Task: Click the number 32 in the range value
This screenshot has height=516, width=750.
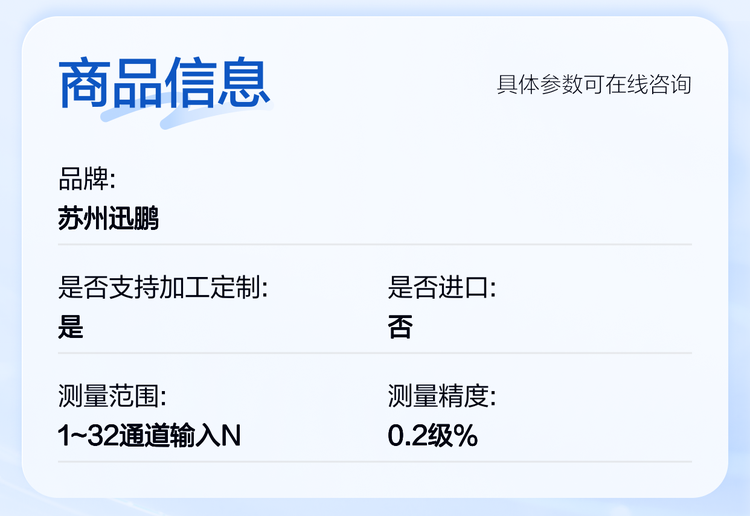Action: click(x=102, y=436)
